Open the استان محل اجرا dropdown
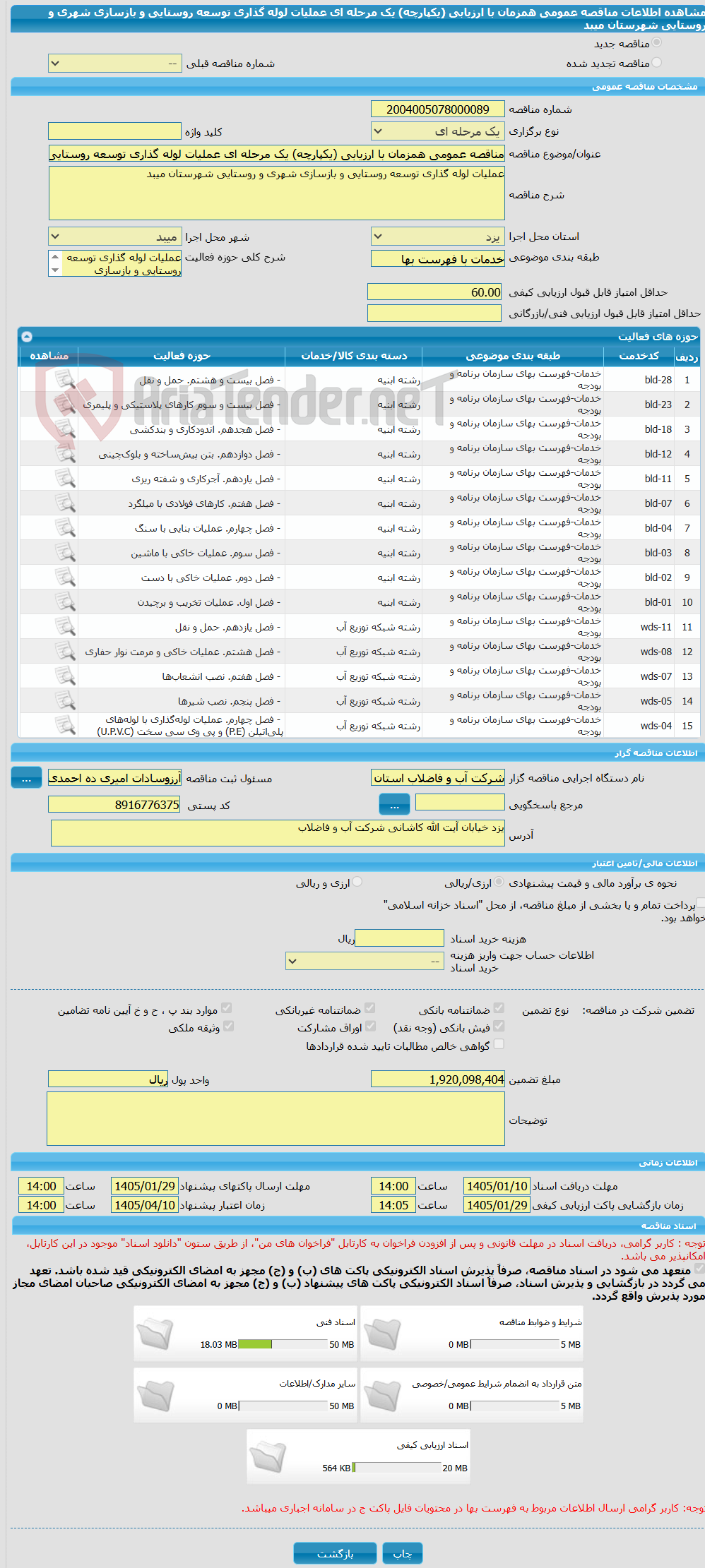705x1568 pixels. [x=438, y=237]
